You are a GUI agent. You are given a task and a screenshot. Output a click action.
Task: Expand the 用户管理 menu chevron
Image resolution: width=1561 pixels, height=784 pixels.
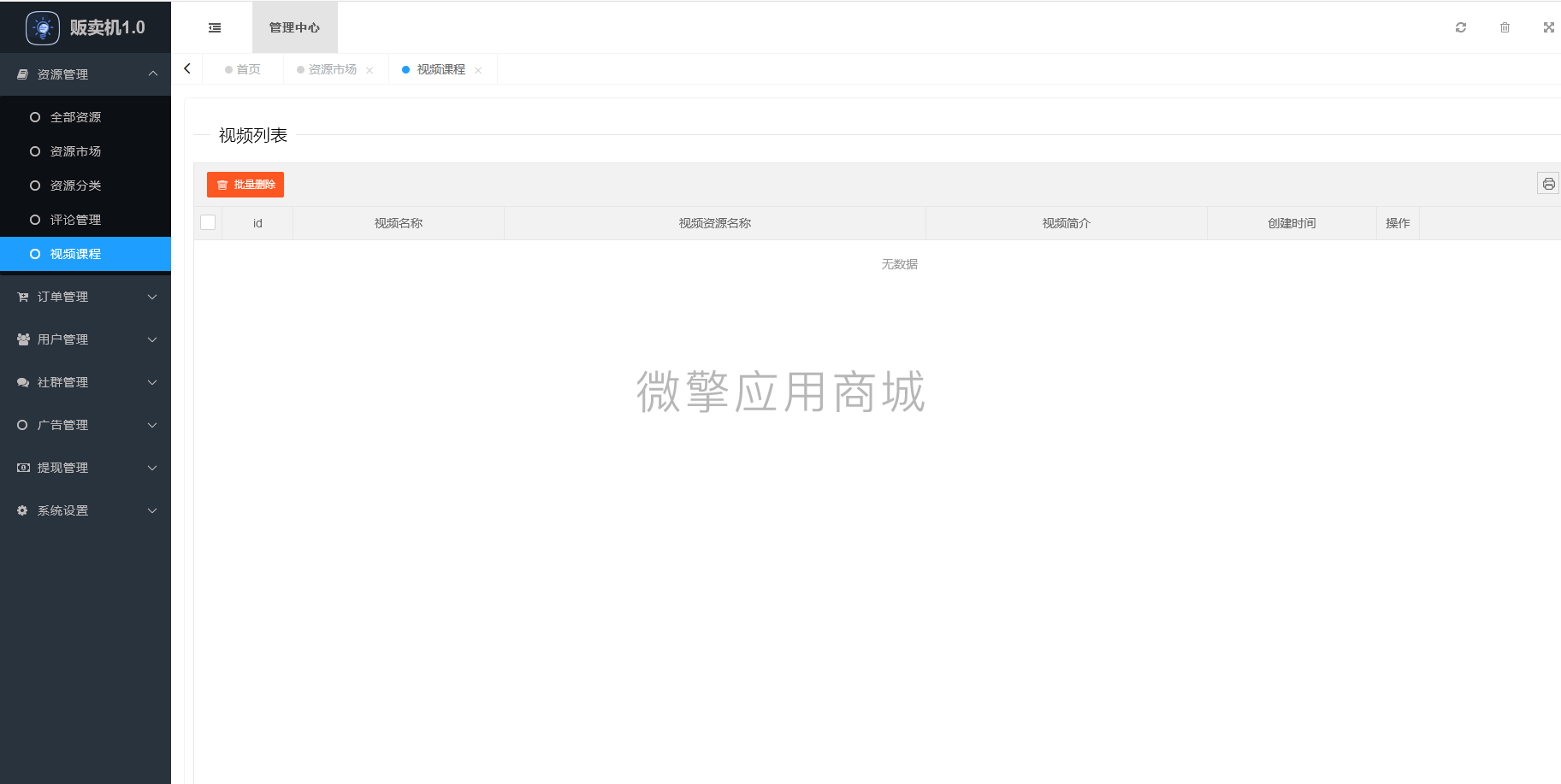tap(152, 339)
